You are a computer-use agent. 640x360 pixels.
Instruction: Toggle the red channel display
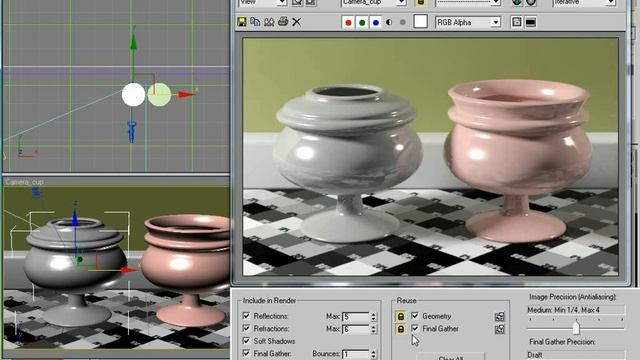(x=348, y=22)
